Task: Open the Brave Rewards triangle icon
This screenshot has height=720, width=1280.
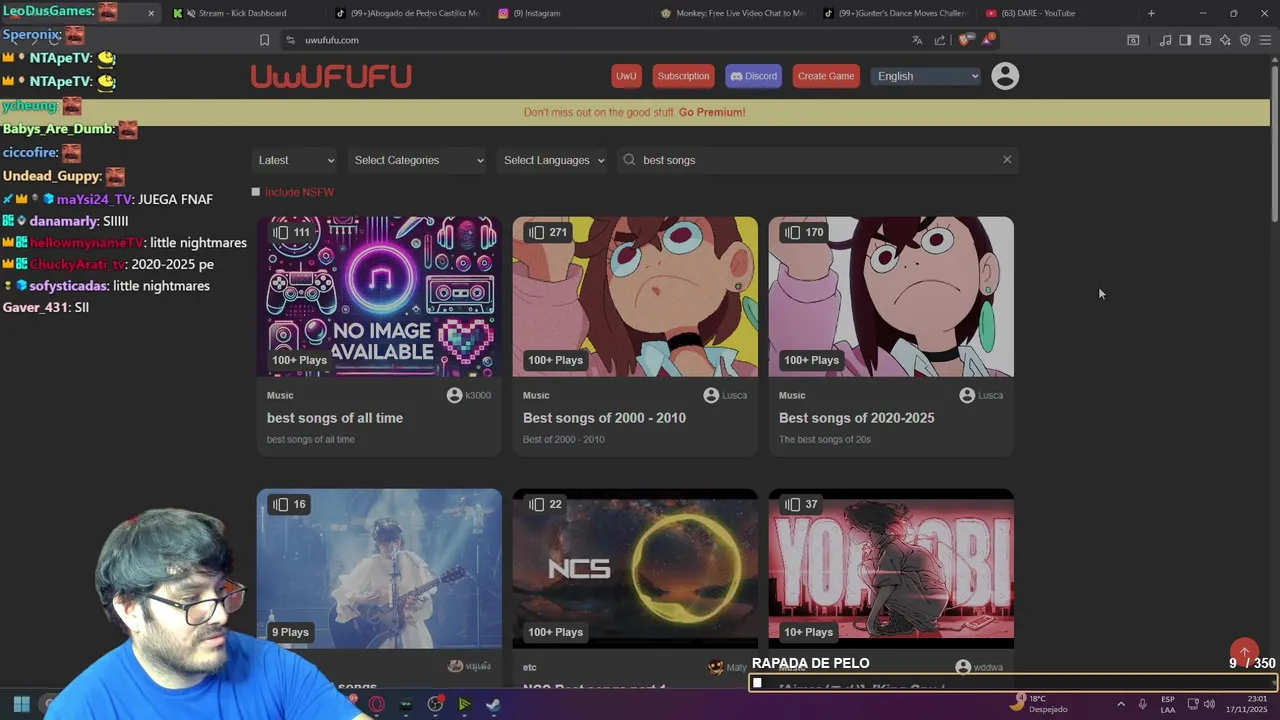Action: 988,40
